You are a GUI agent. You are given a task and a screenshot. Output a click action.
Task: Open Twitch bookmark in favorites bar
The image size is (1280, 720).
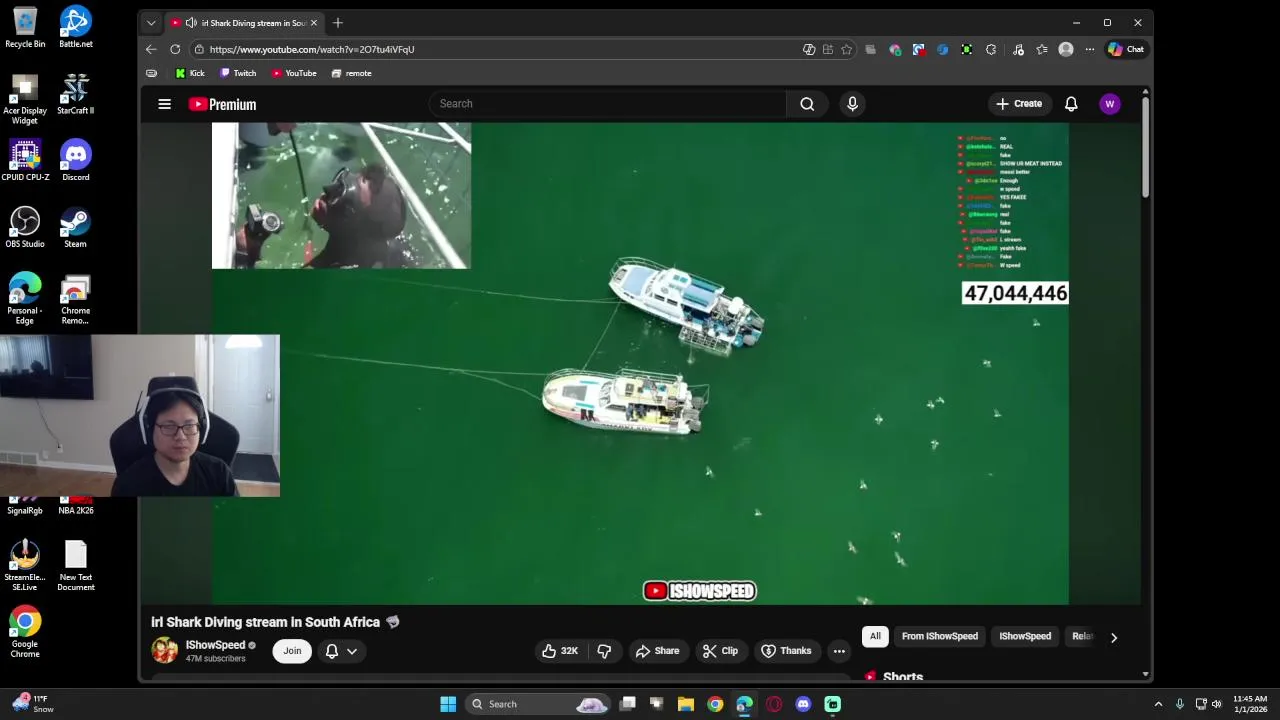238,73
